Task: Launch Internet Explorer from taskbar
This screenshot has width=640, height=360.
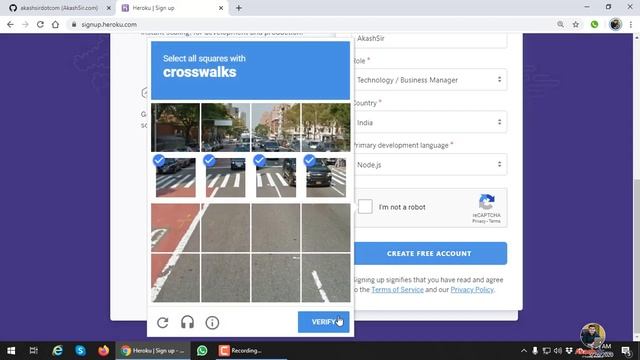Action: [x=58, y=350]
